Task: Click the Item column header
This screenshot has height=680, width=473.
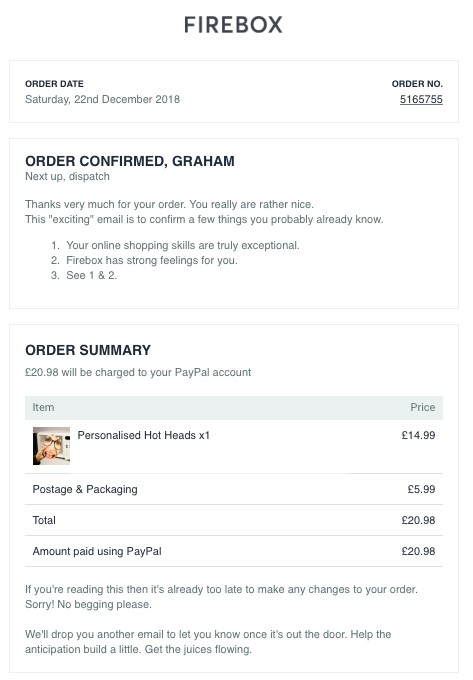Action: [x=43, y=407]
